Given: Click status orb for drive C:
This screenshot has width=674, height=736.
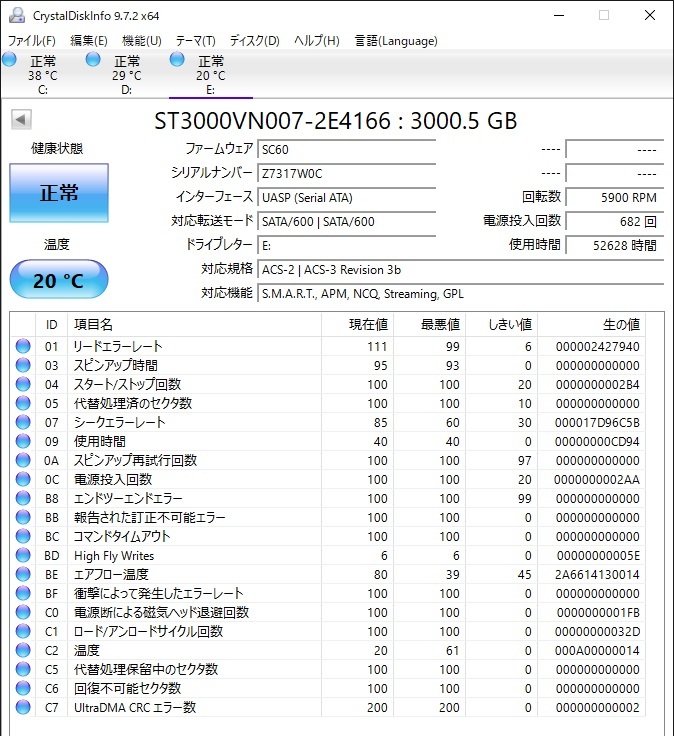Looking at the screenshot, I should [10, 60].
